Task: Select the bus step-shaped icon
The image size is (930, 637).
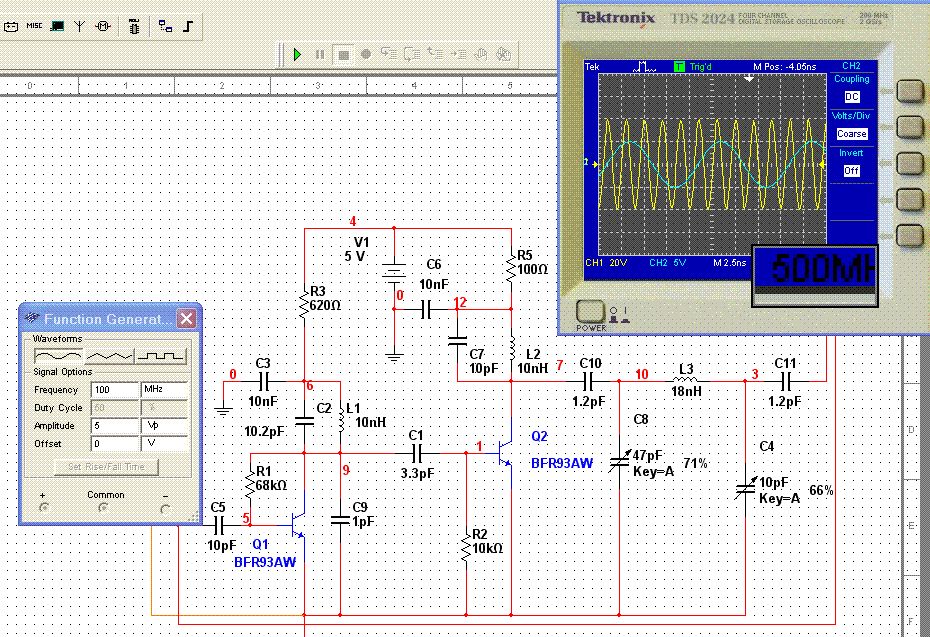Action: click(x=187, y=26)
